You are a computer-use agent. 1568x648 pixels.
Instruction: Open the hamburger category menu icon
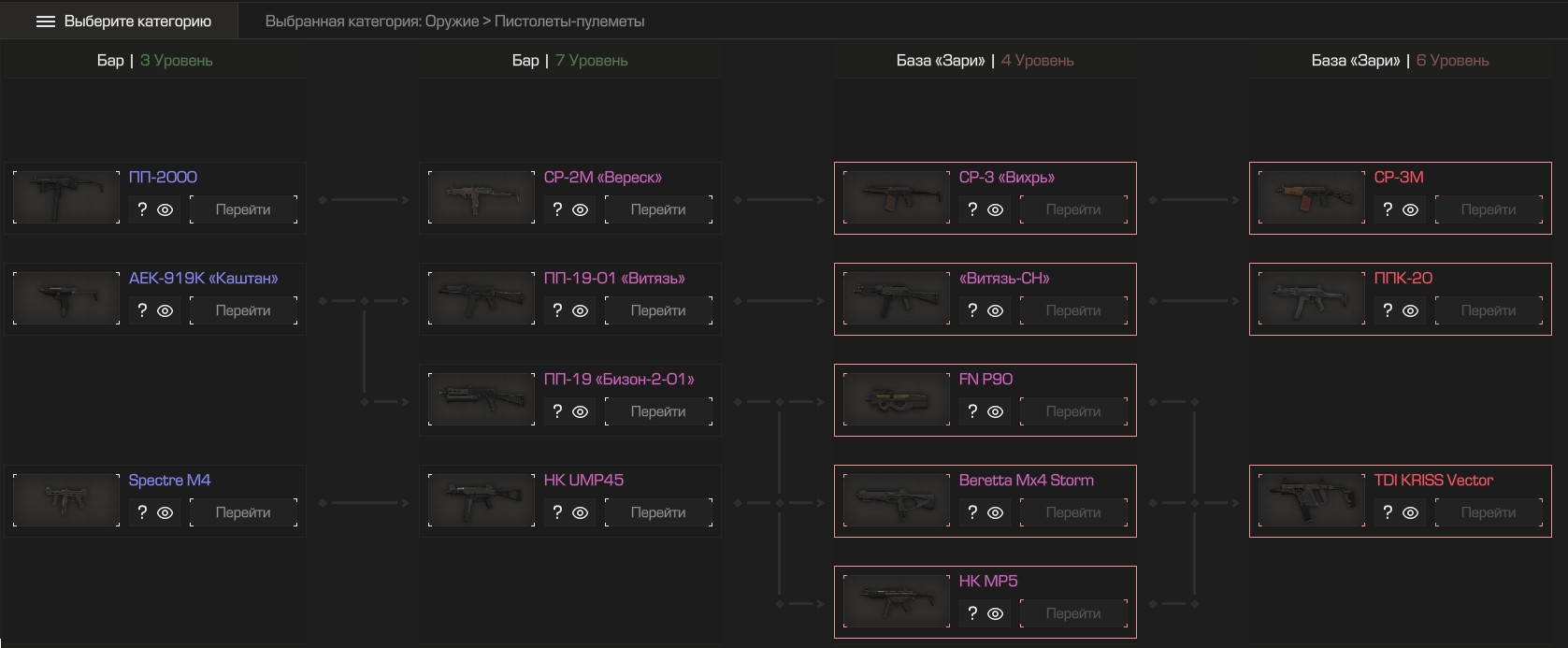(46, 22)
